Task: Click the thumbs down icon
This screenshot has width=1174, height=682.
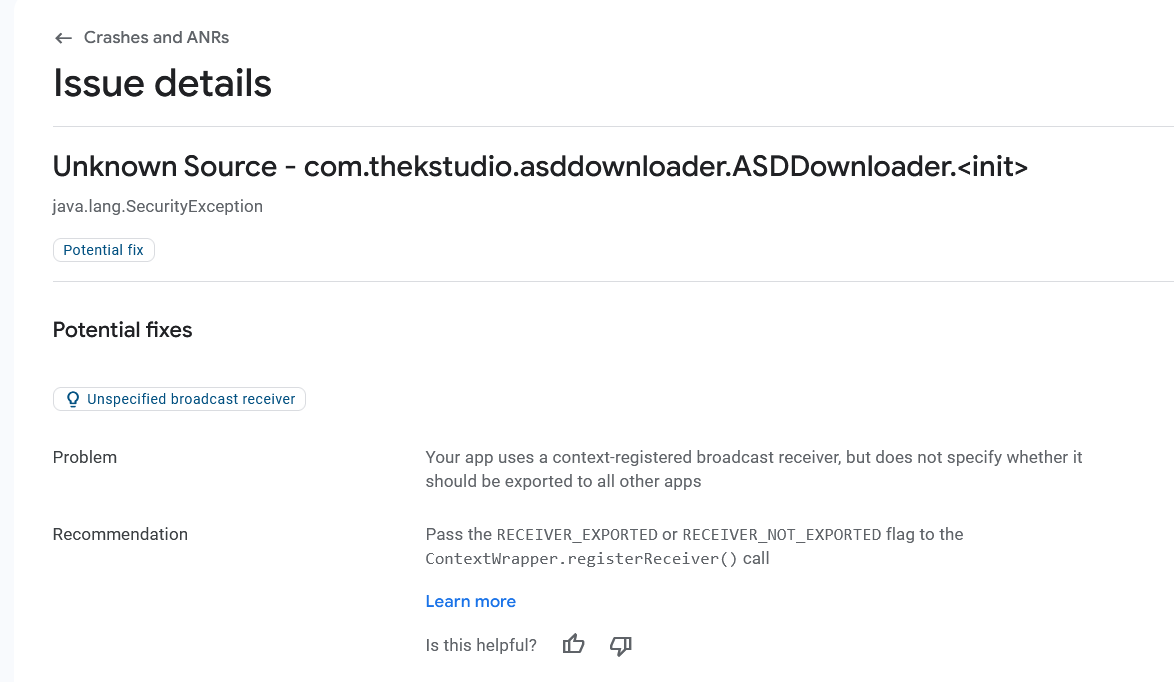Action: (x=621, y=645)
